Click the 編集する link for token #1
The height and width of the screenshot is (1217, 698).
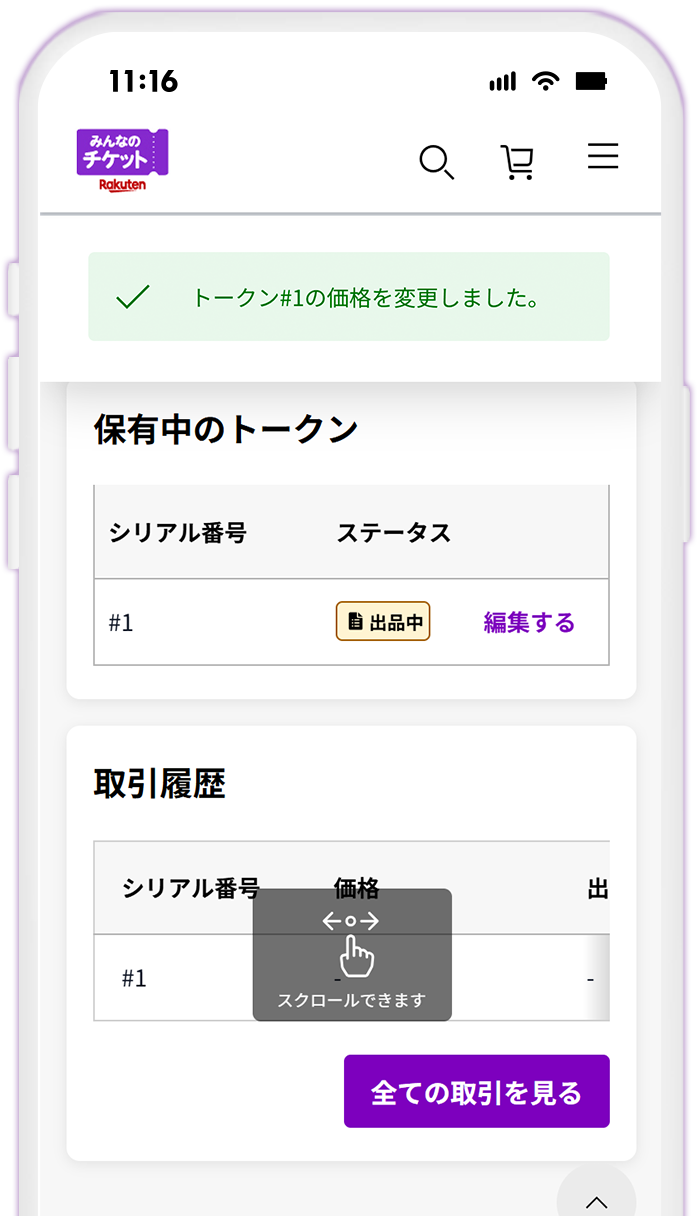[528, 621]
